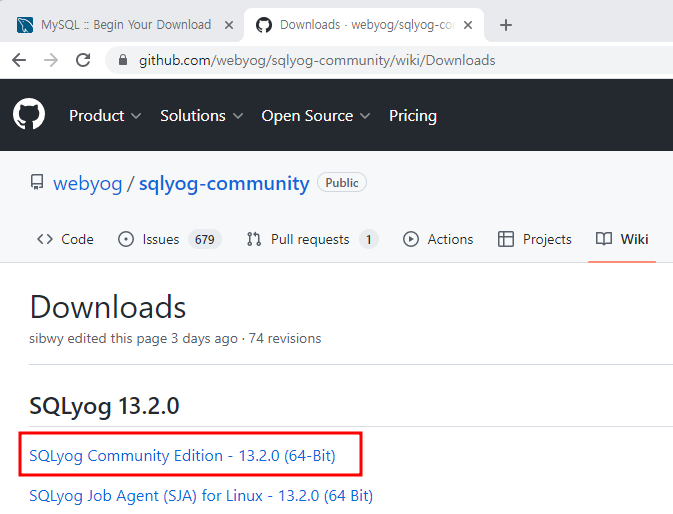Open a new browser tab with plus
Viewport: 673px width, 514px height.
[x=506, y=25]
